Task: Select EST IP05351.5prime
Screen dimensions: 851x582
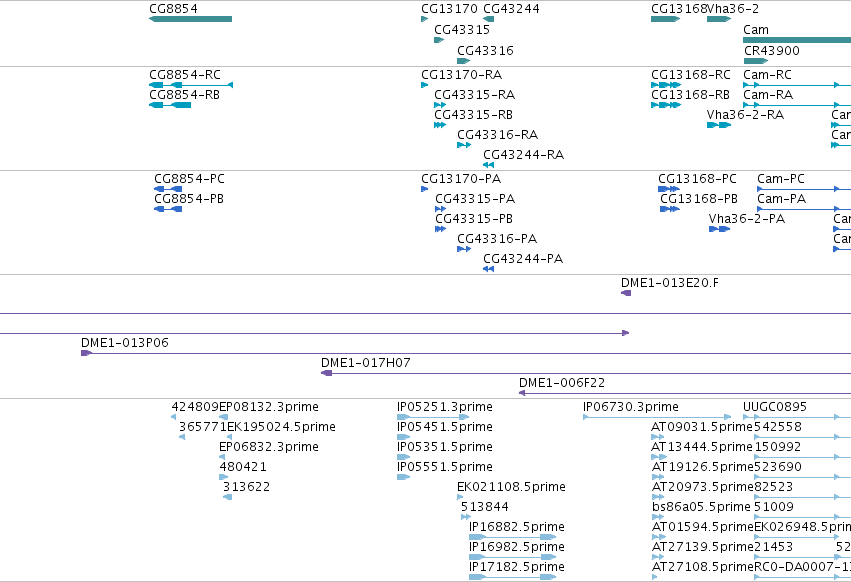Action: point(403,457)
